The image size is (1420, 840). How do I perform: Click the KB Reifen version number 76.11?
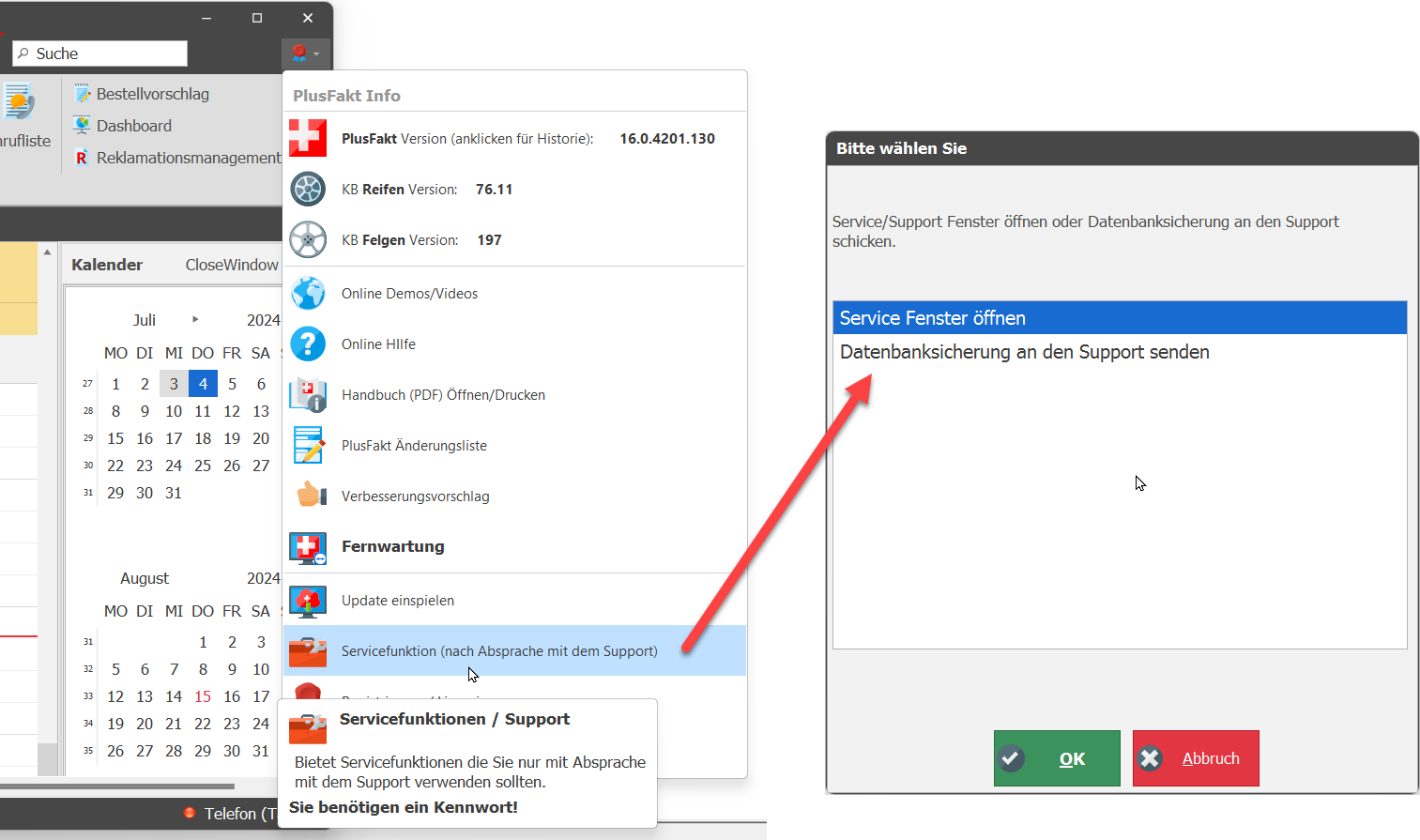pyautogui.click(x=494, y=189)
